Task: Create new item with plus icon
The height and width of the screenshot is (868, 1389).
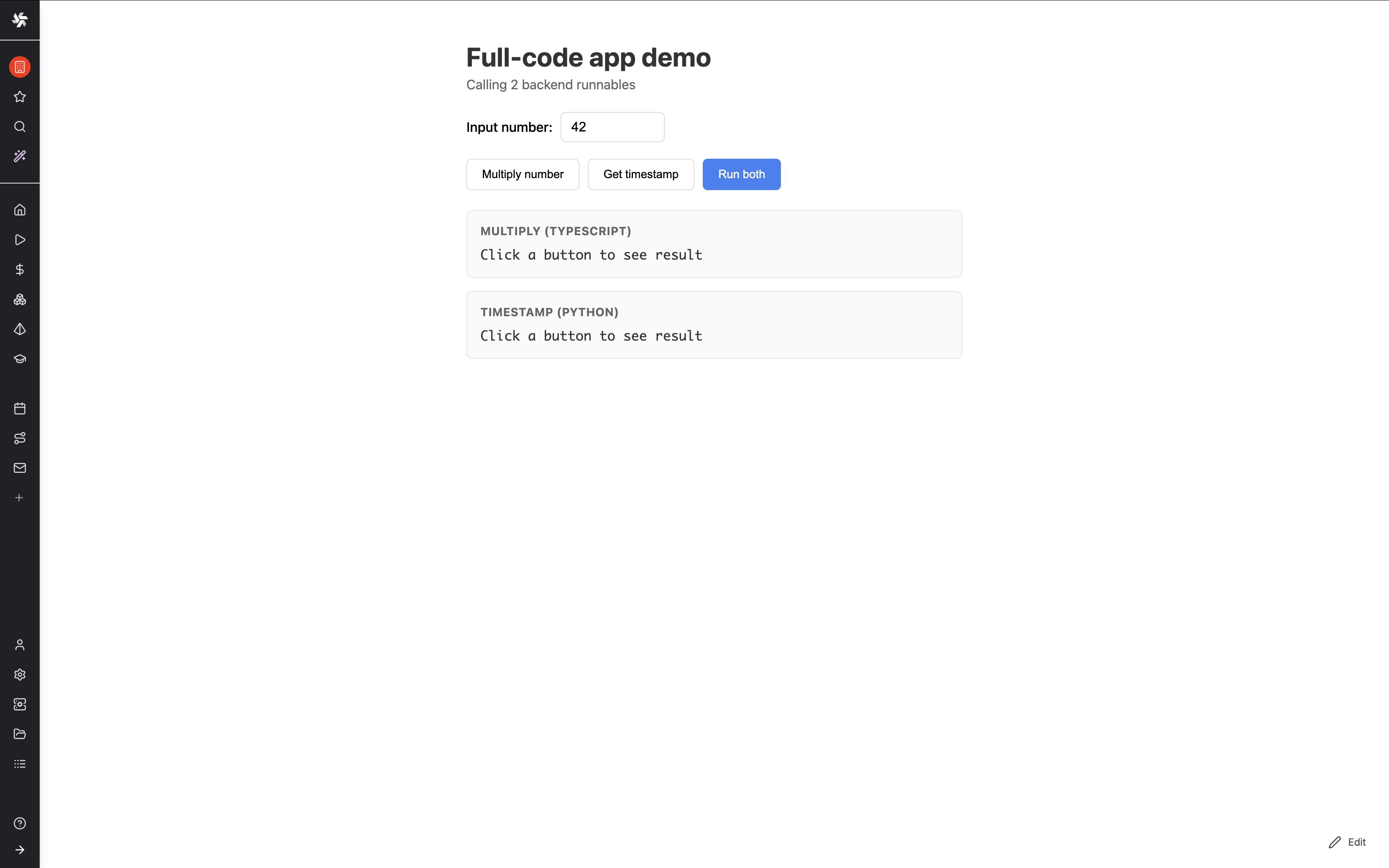Action: tap(20, 497)
